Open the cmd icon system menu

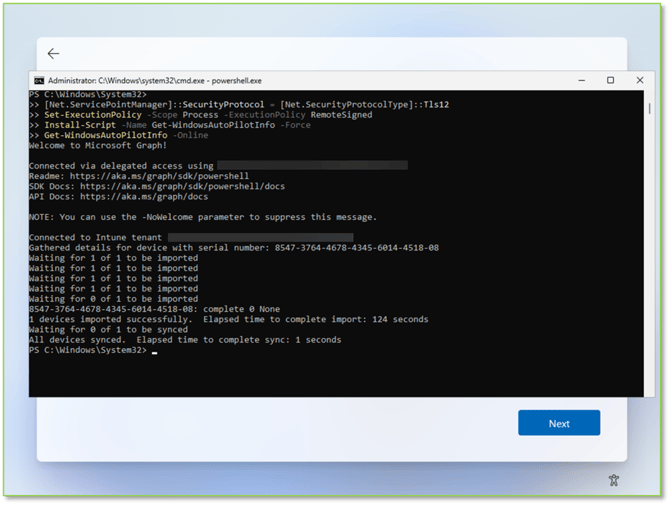pos(39,80)
